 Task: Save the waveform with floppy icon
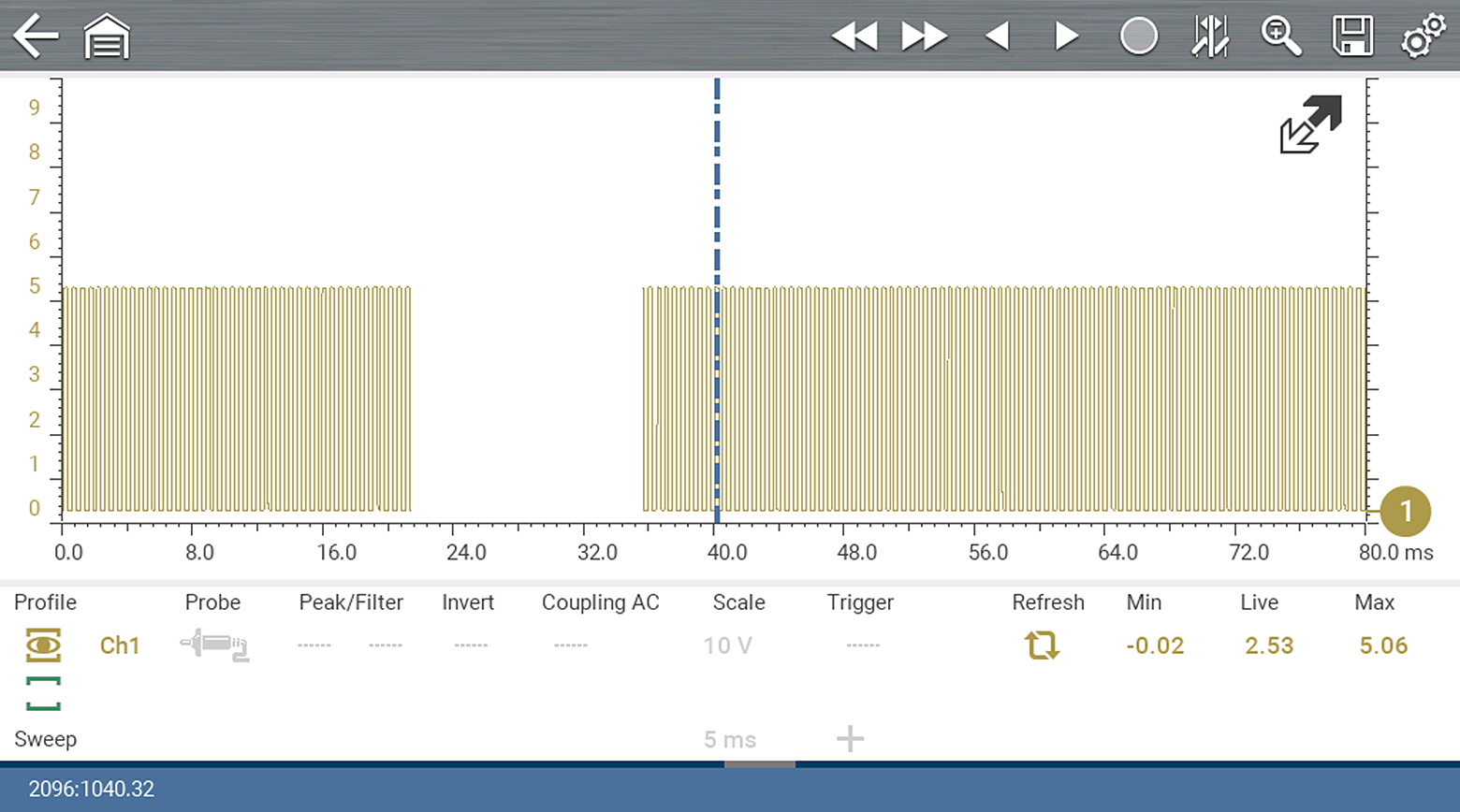(x=1352, y=36)
